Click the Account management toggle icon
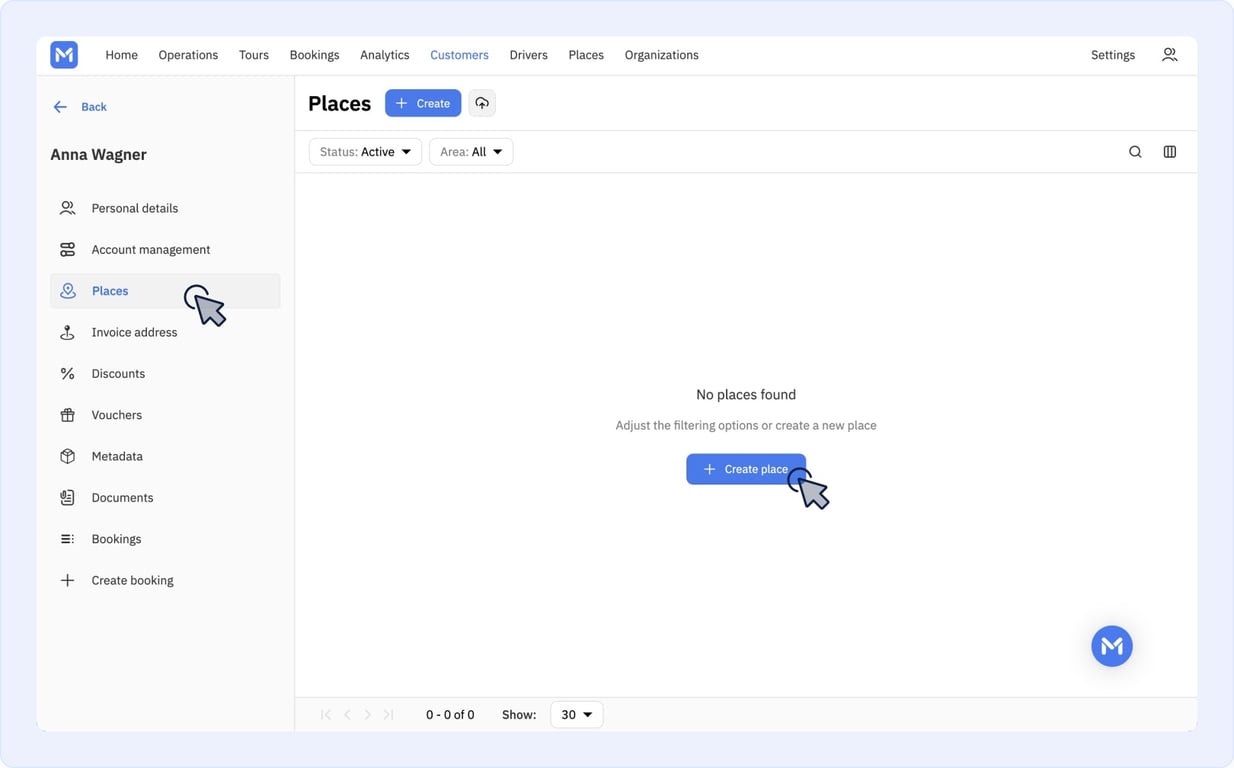 67,250
